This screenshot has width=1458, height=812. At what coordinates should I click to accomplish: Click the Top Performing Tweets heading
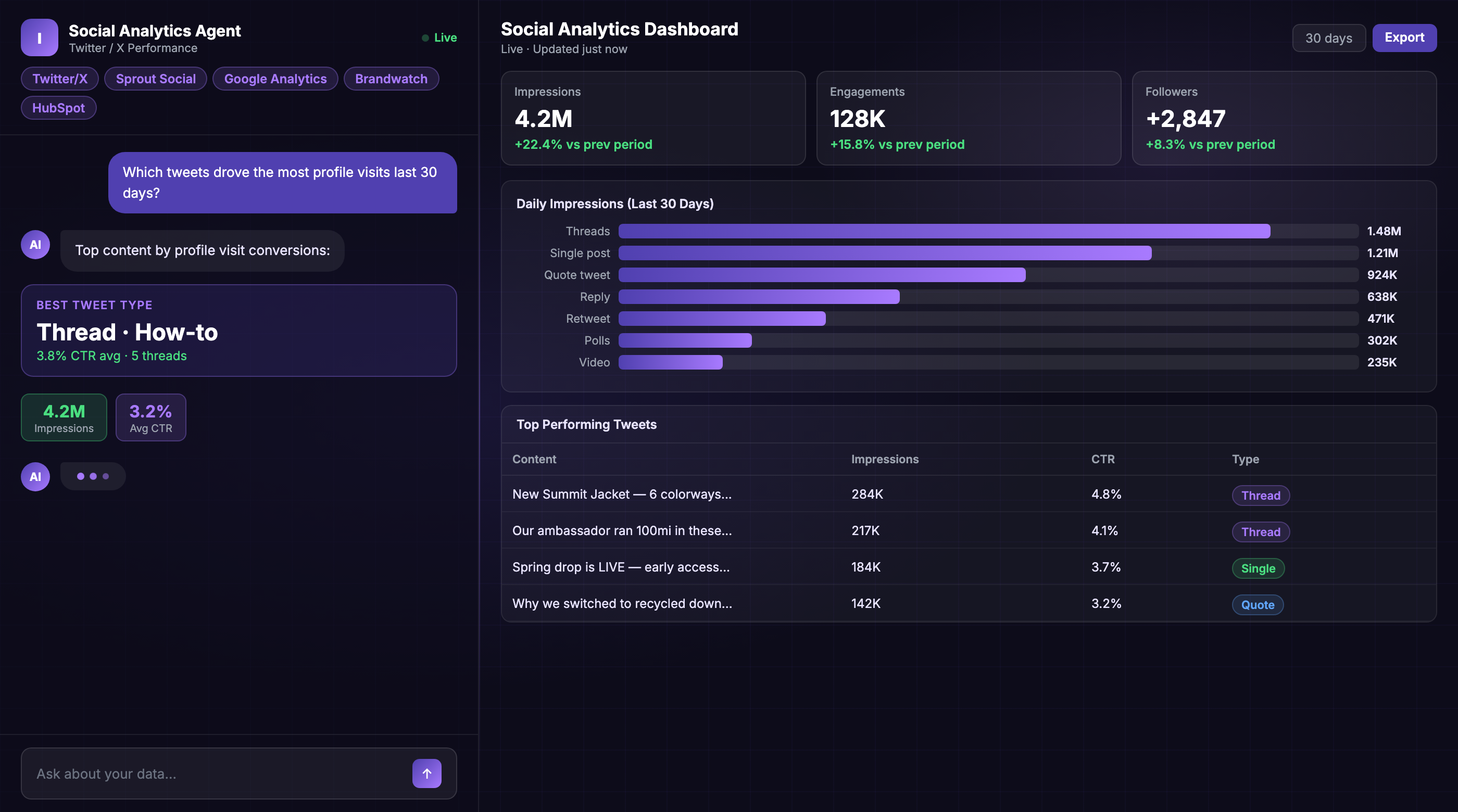point(586,424)
